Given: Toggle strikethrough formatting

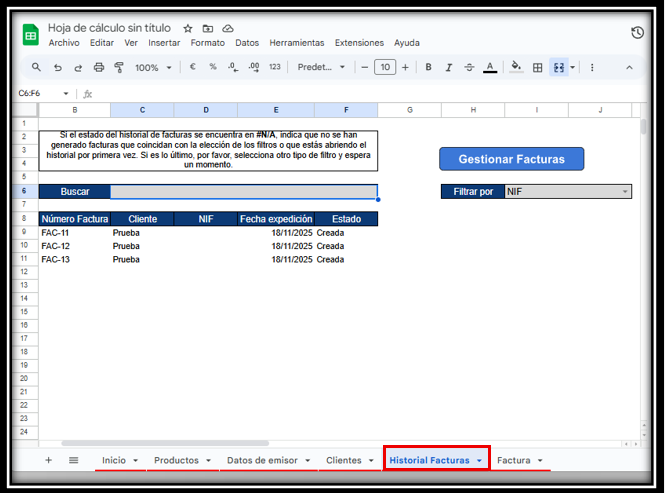Looking at the screenshot, I should 469,67.
